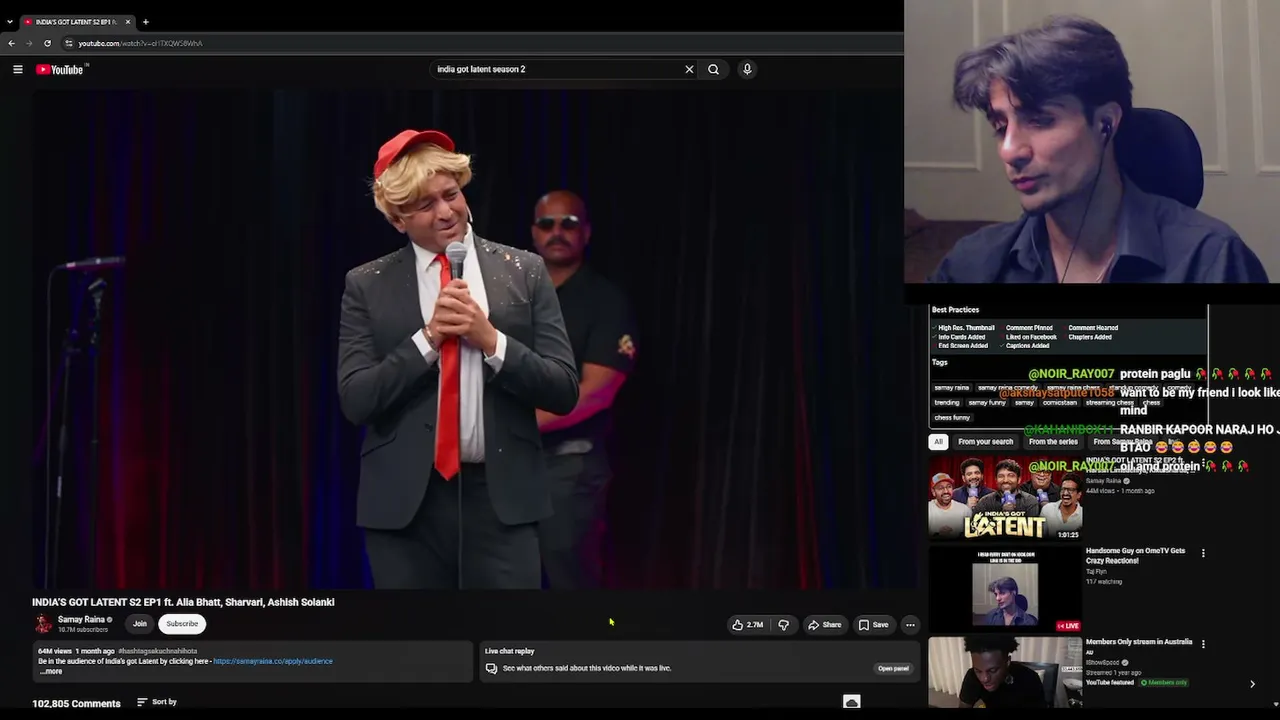Join the Samay Raina channel membership
The height and width of the screenshot is (720, 1280).
coord(140,624)
